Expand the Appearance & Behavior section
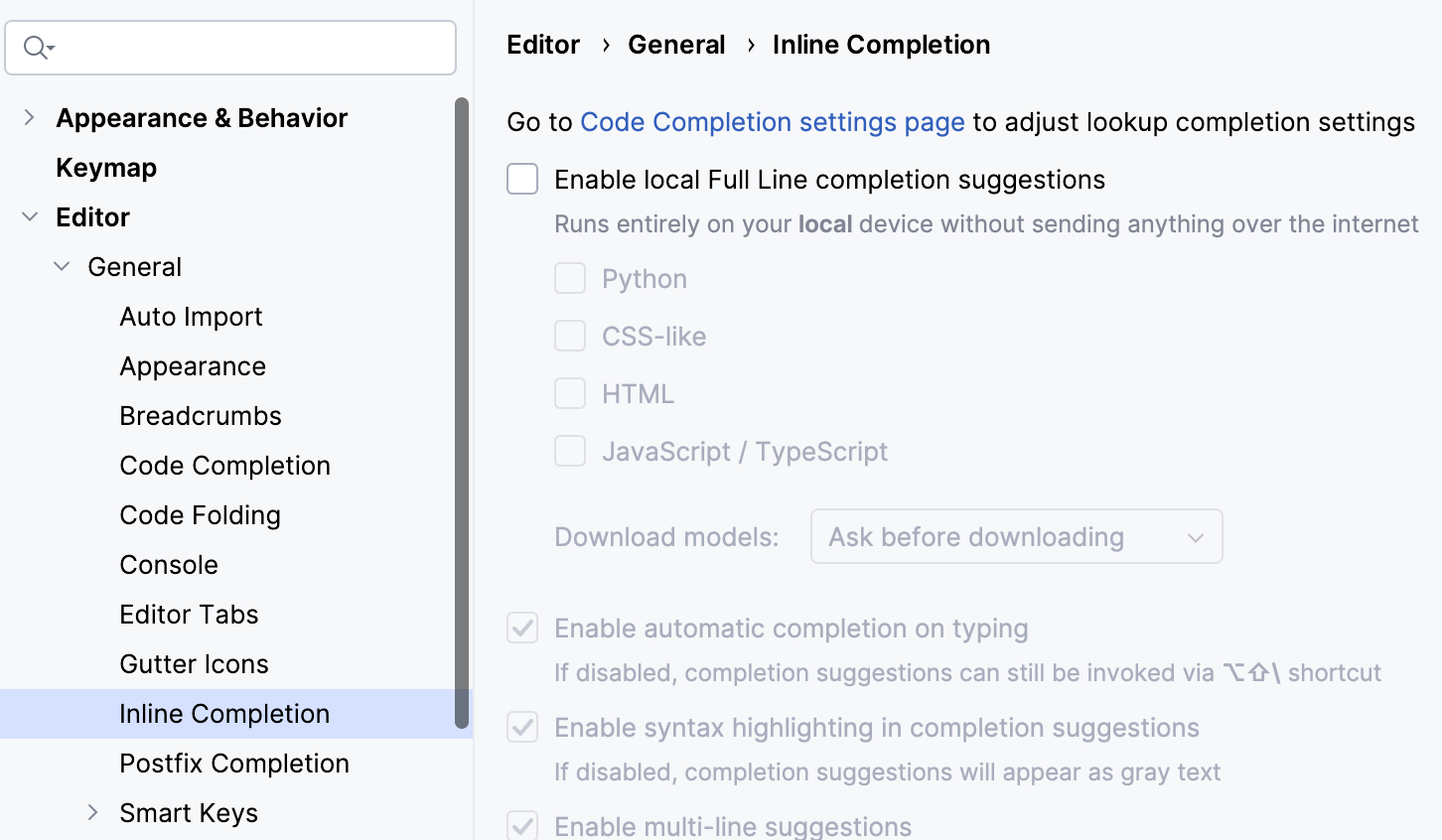Image resolution: width=1442 pixels, height=840 pixels. point(29,118)
